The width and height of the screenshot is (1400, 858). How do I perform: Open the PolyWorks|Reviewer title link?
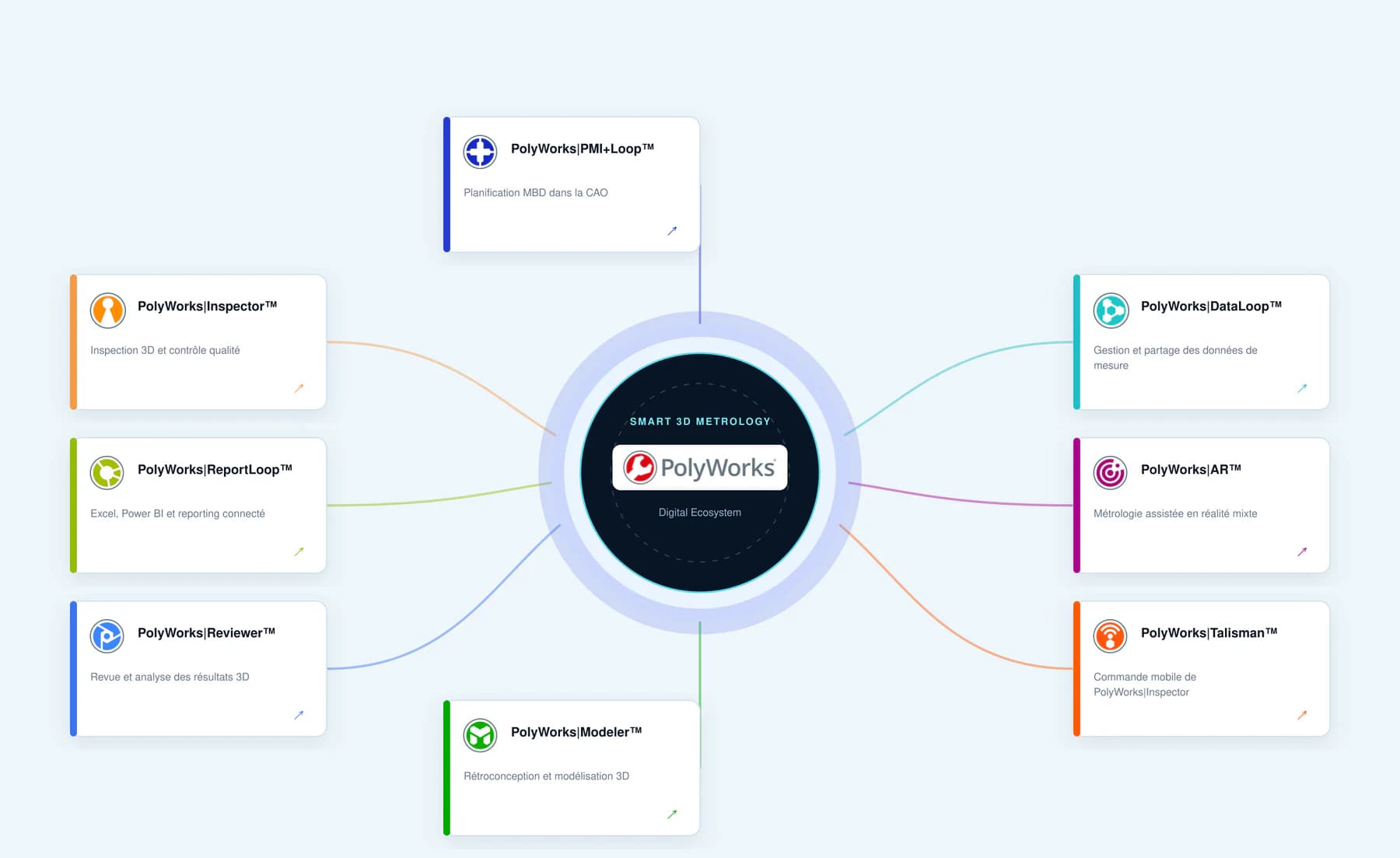coord(206,633)
